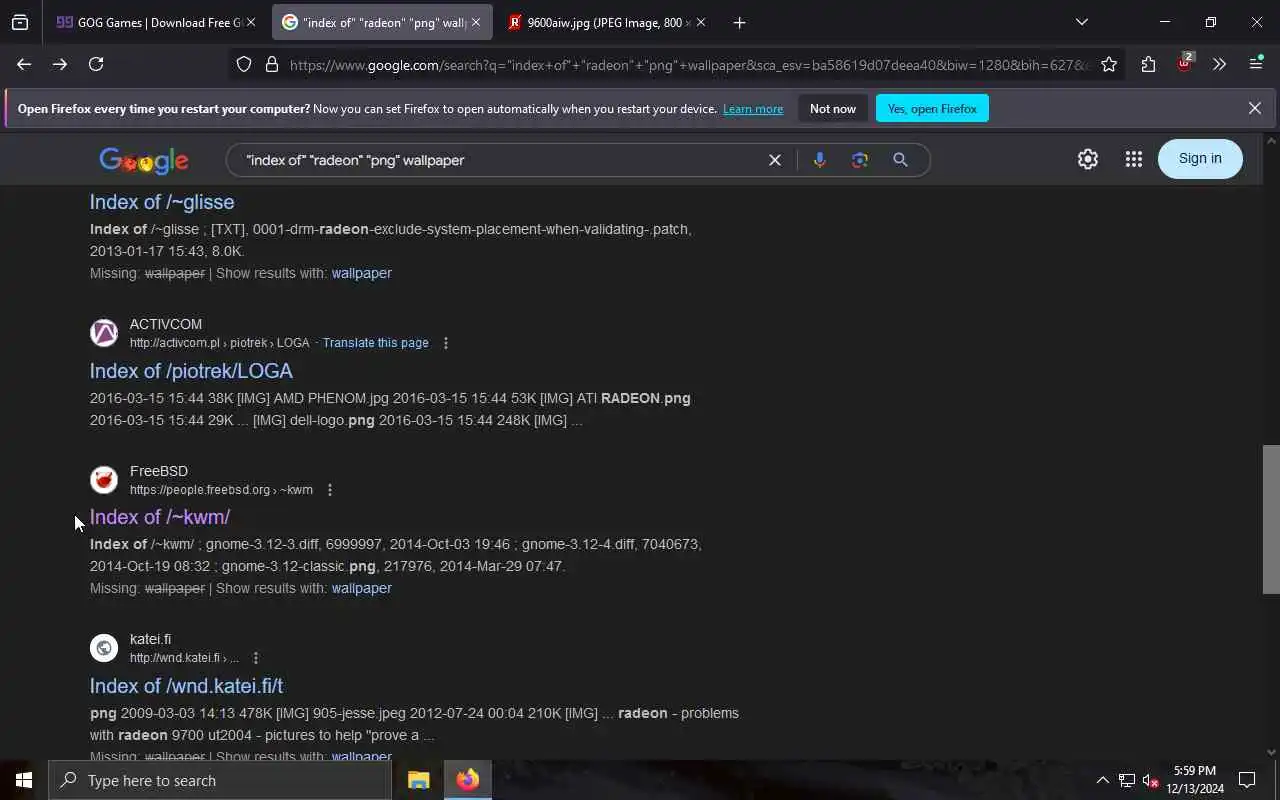Show more tools overflow chevron
Screen dimensions: 1280x800
tap(1219, 64)
